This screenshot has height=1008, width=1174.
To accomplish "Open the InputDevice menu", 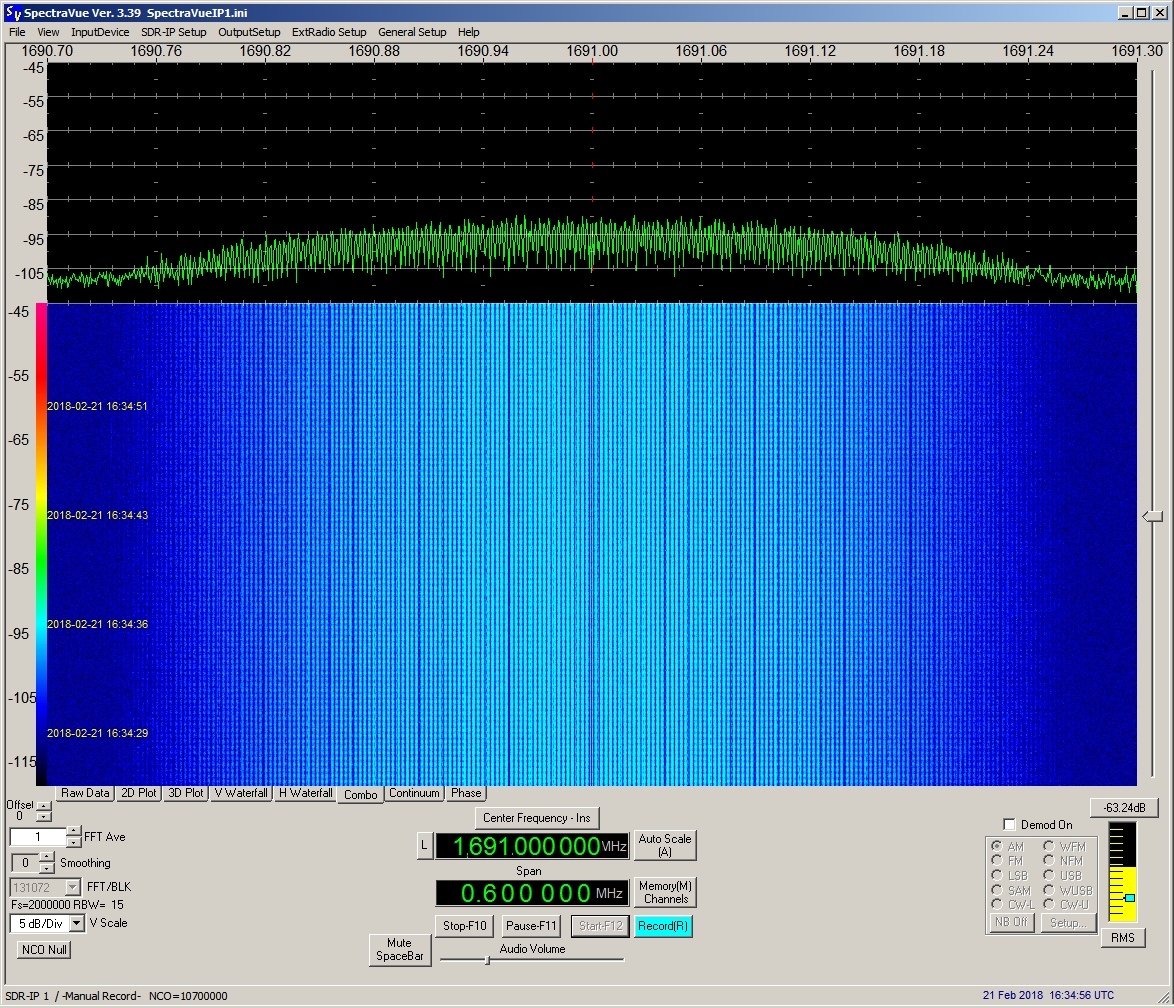I will coord(100,32).
